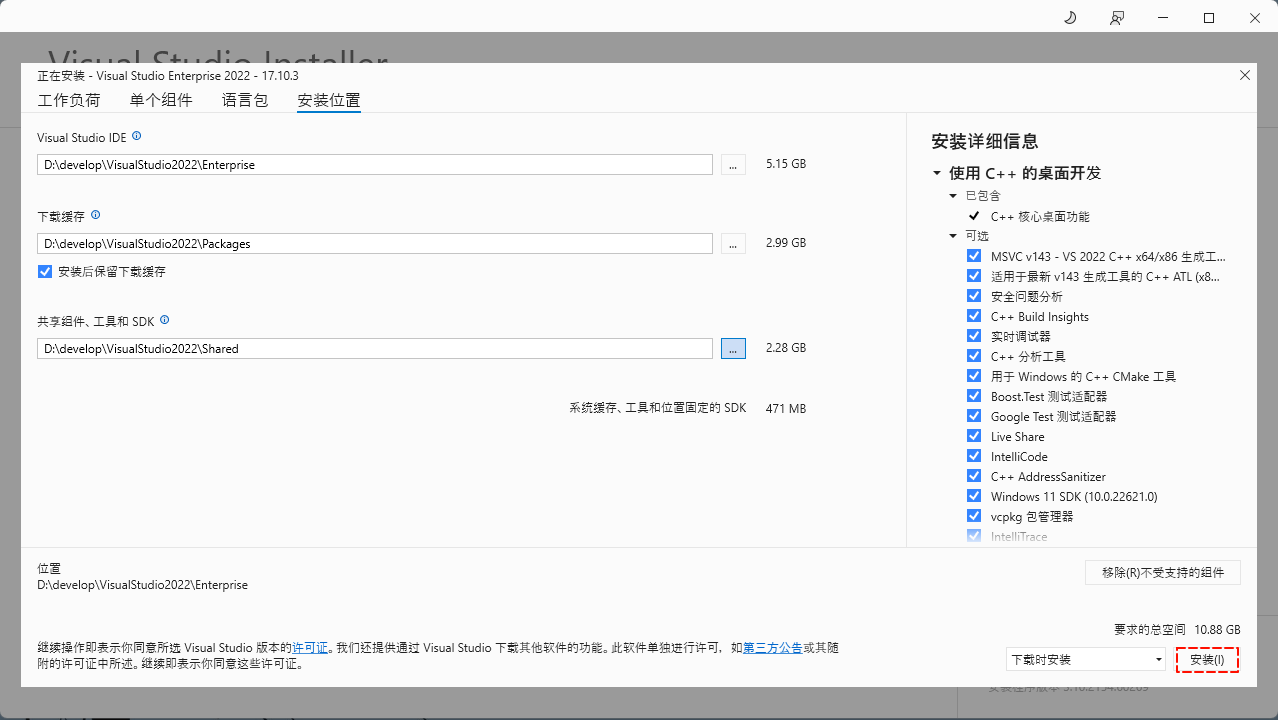Switch to the 工作负荷 tab

point(69,100)
